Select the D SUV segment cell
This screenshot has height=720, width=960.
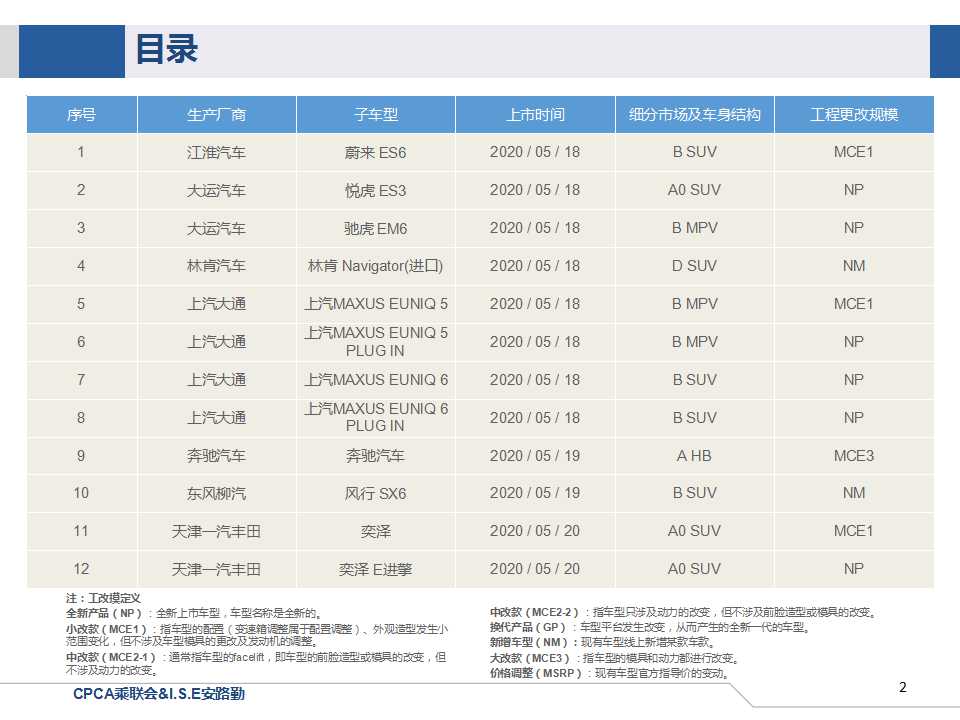coord(694,266)
